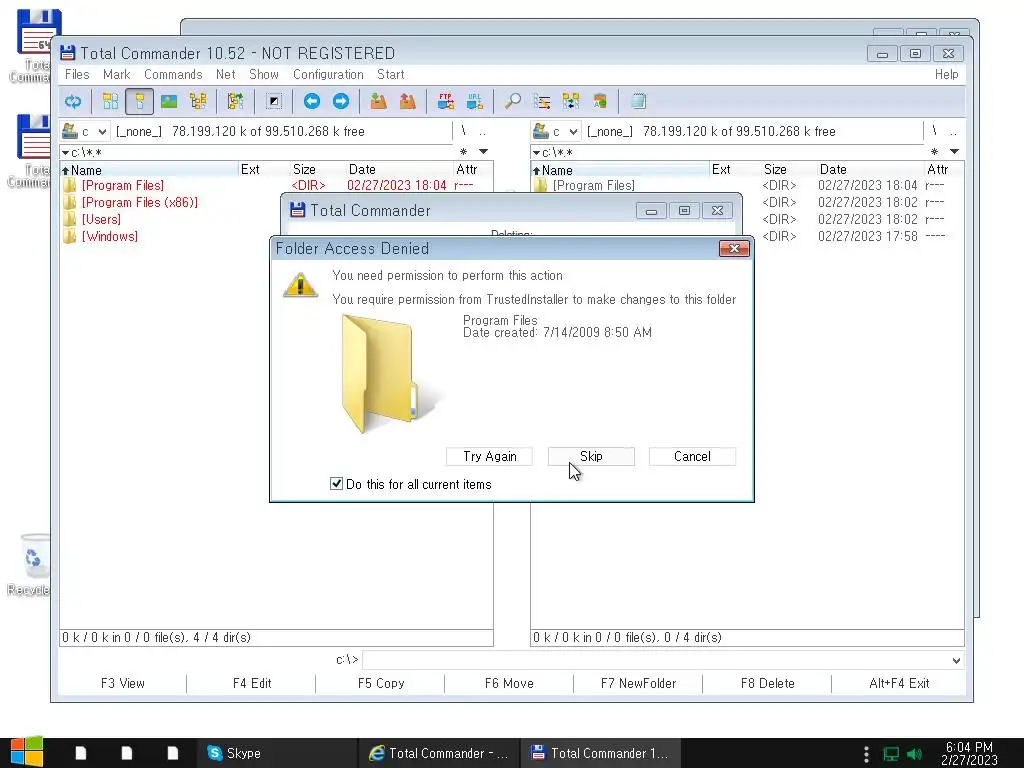The height and width of the screenshot is (768, 1024).
Task: Open left panel drive selection dropdown
Action: (x=102, y=131)
